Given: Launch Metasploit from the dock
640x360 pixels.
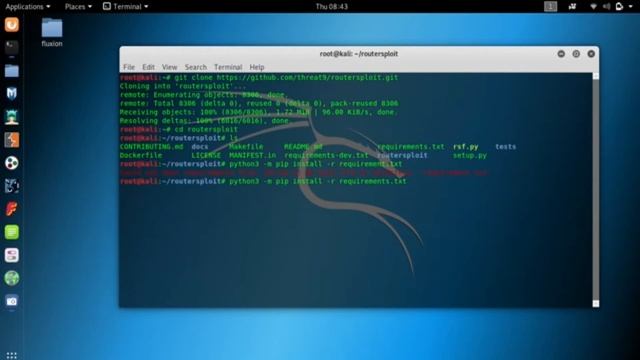Looking at the screenshot, I should (x=11, y=94).
